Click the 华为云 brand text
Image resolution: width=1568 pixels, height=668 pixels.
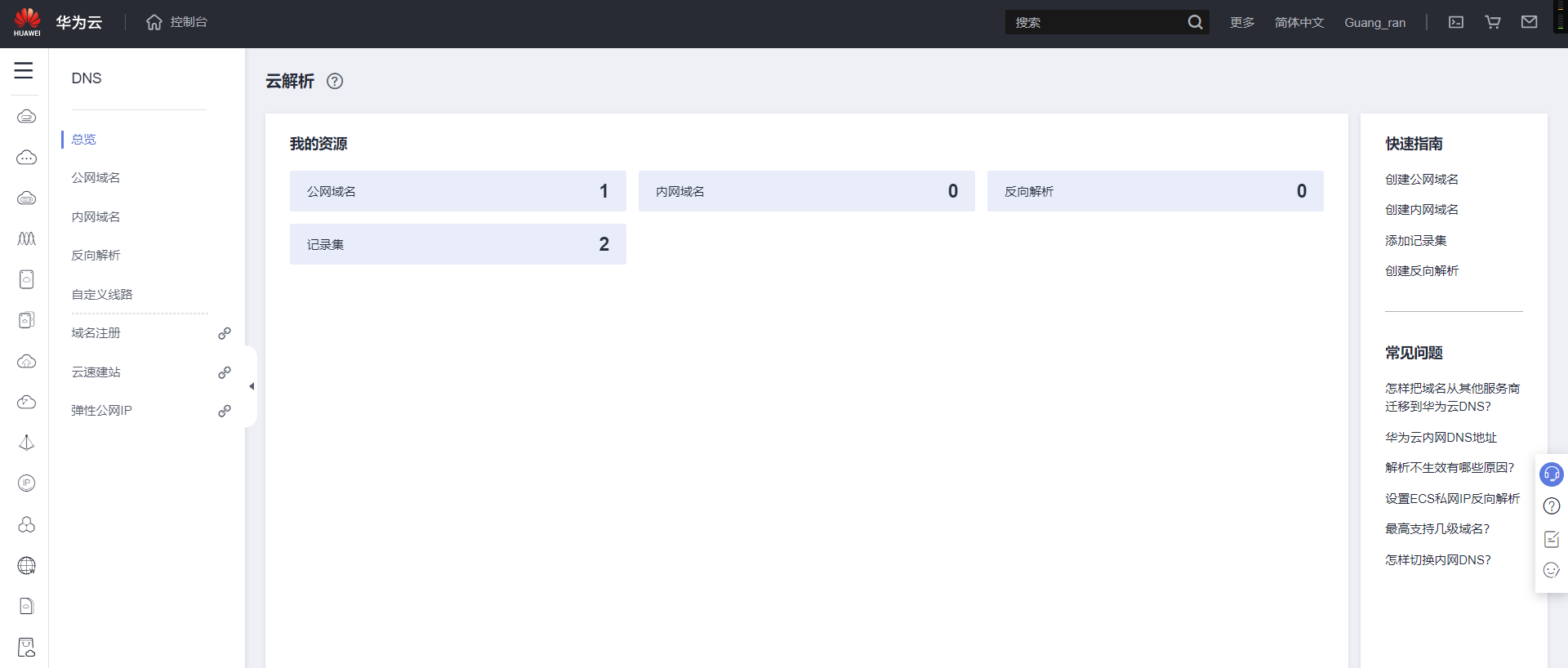coord(79,22)
